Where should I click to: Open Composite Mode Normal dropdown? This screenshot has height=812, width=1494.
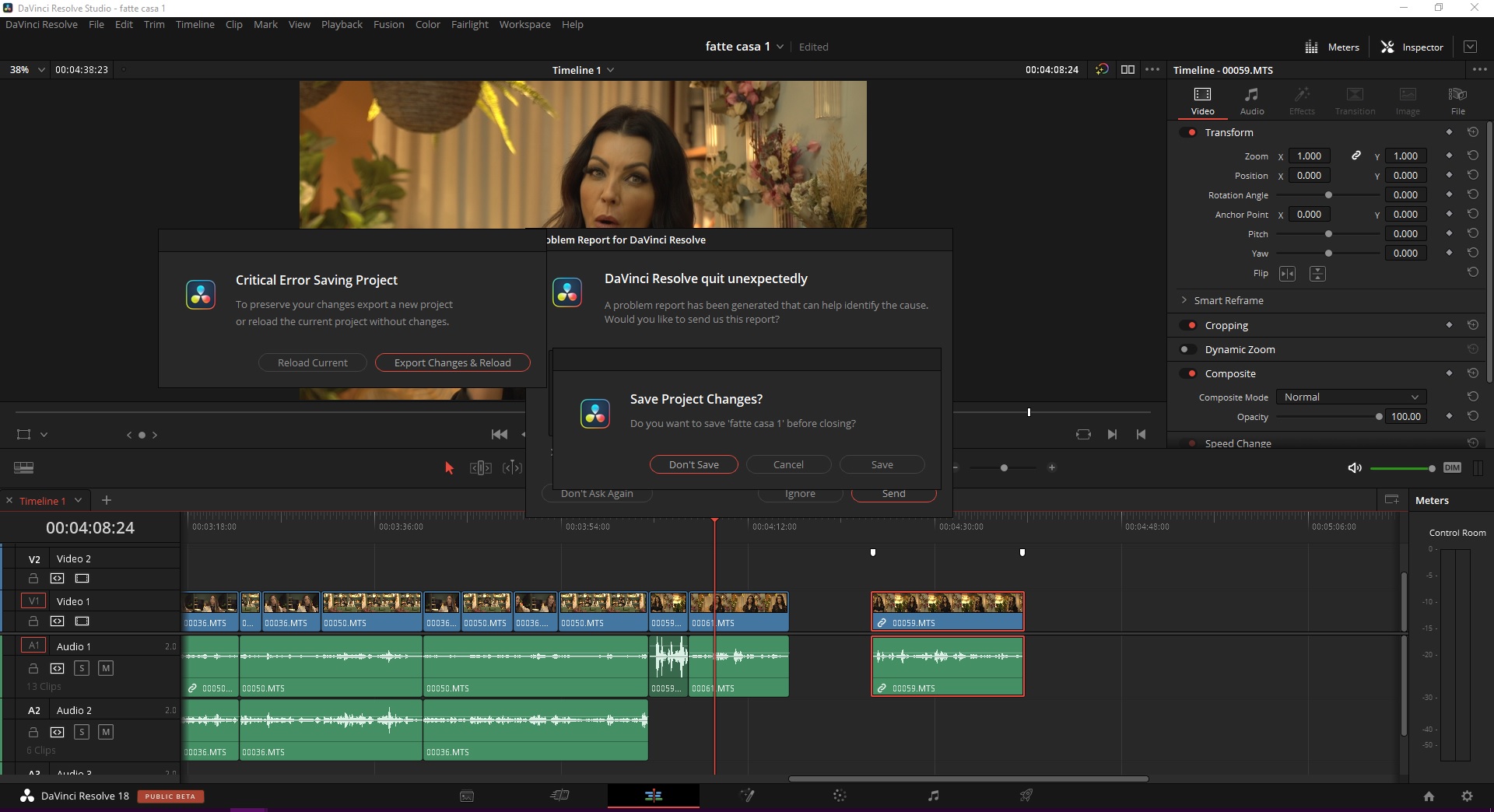[x=1352, y=397]
